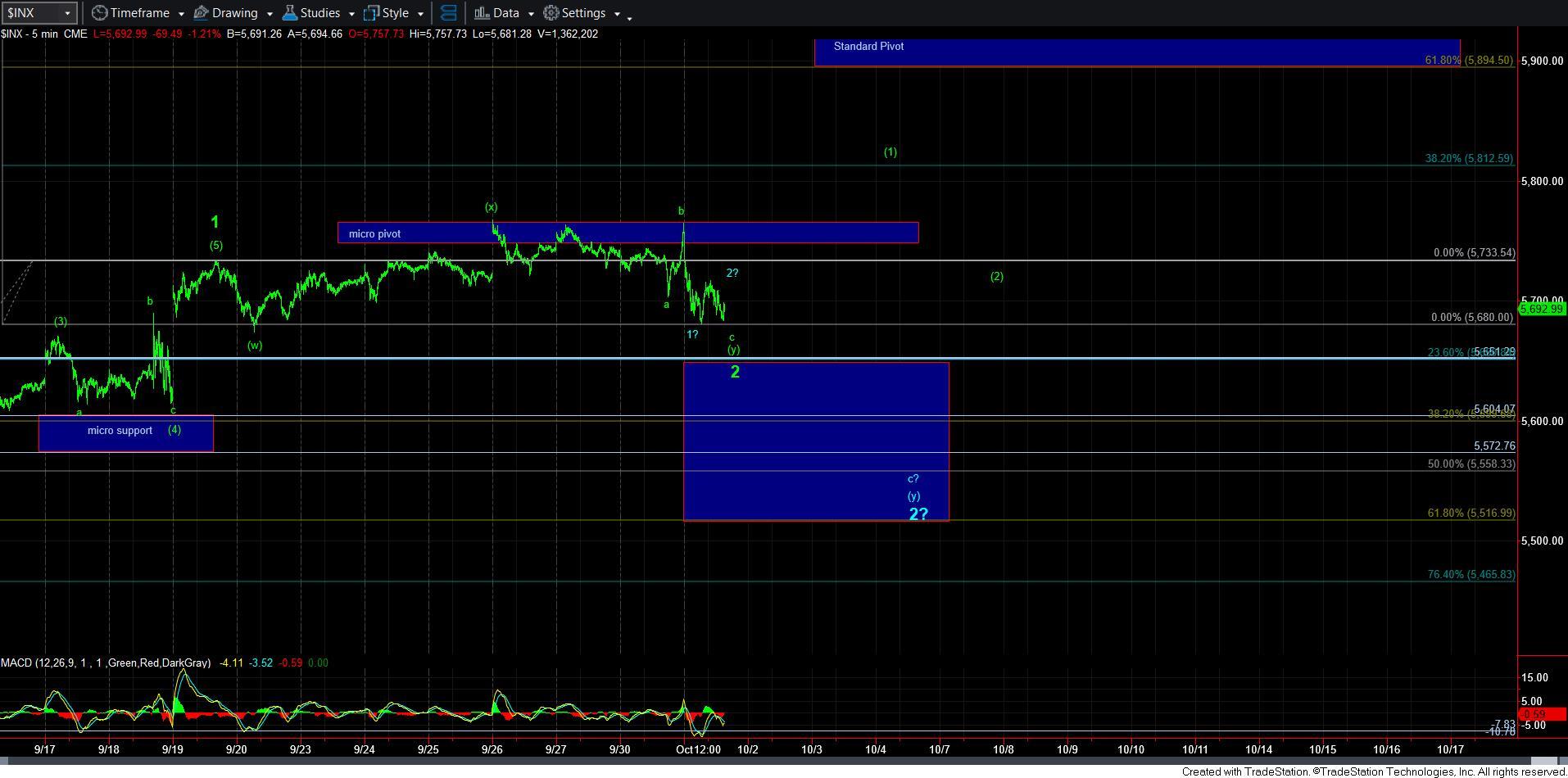Viewport: 1568px width, 778px height.
Task: Expand the Timeframe dropdown arrow
Action: 180,14
